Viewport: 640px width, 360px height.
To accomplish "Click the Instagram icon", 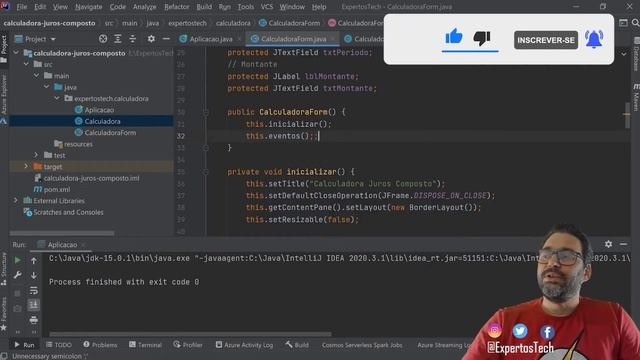I will (494, 331).
